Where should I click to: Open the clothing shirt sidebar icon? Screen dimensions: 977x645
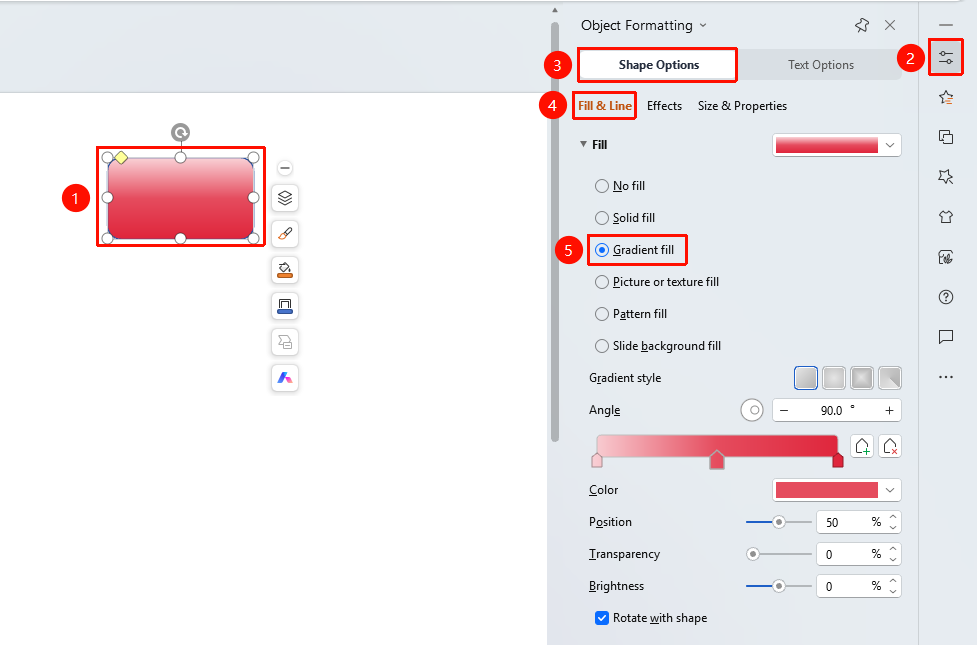tap(946, 217)
